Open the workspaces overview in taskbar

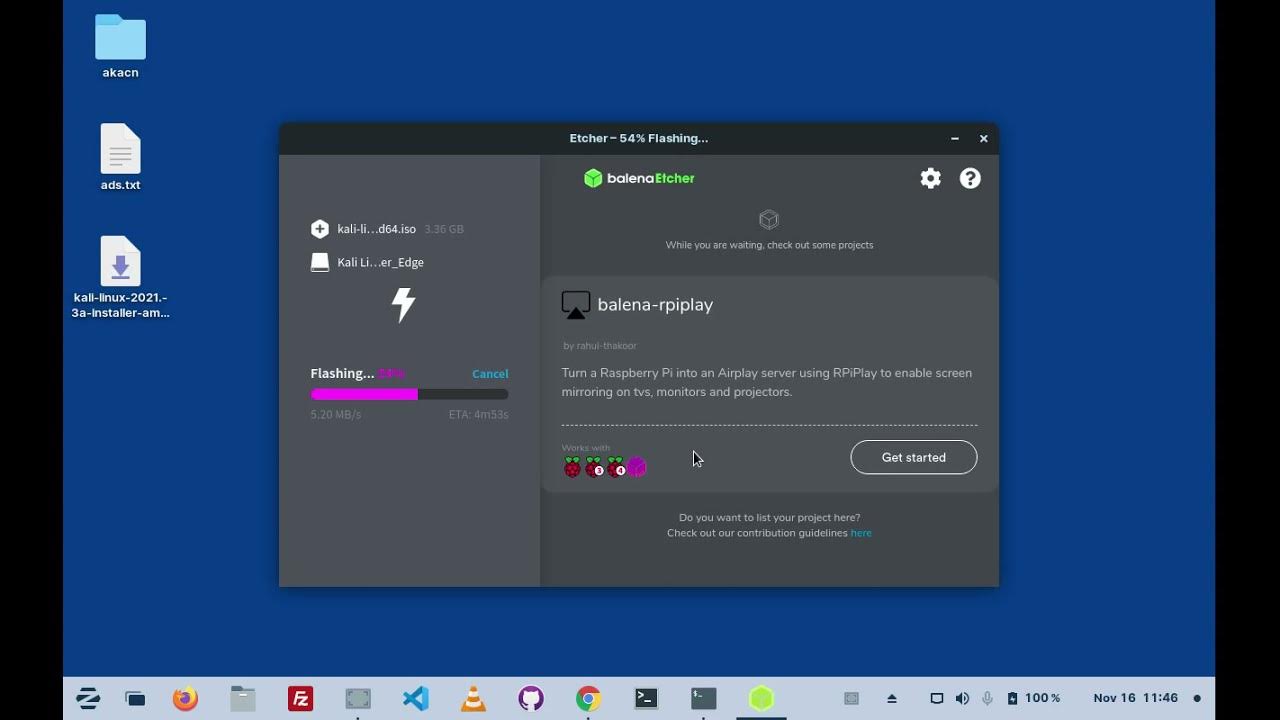click(x=135, y=698)
